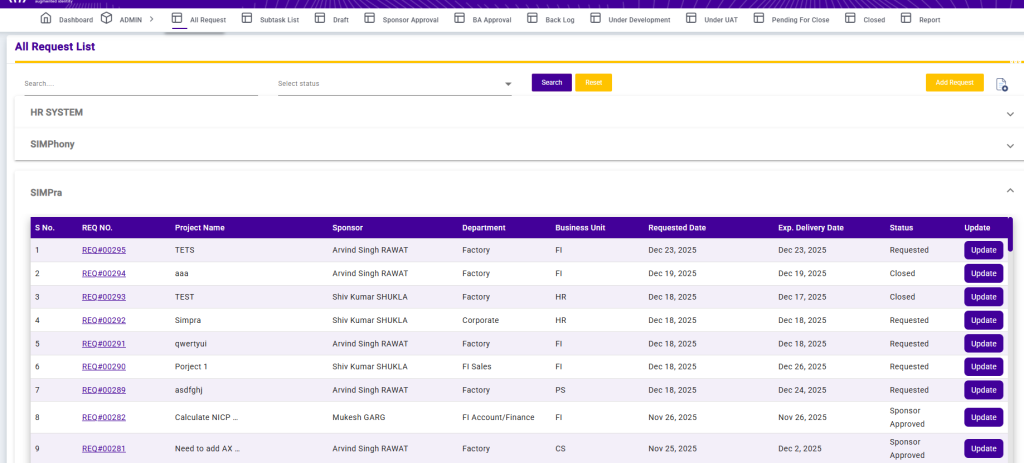This screenshot has height=463, width=1024.
Task: Expand the HR SYSTEM section
Action: click(x=1010, y=113)
